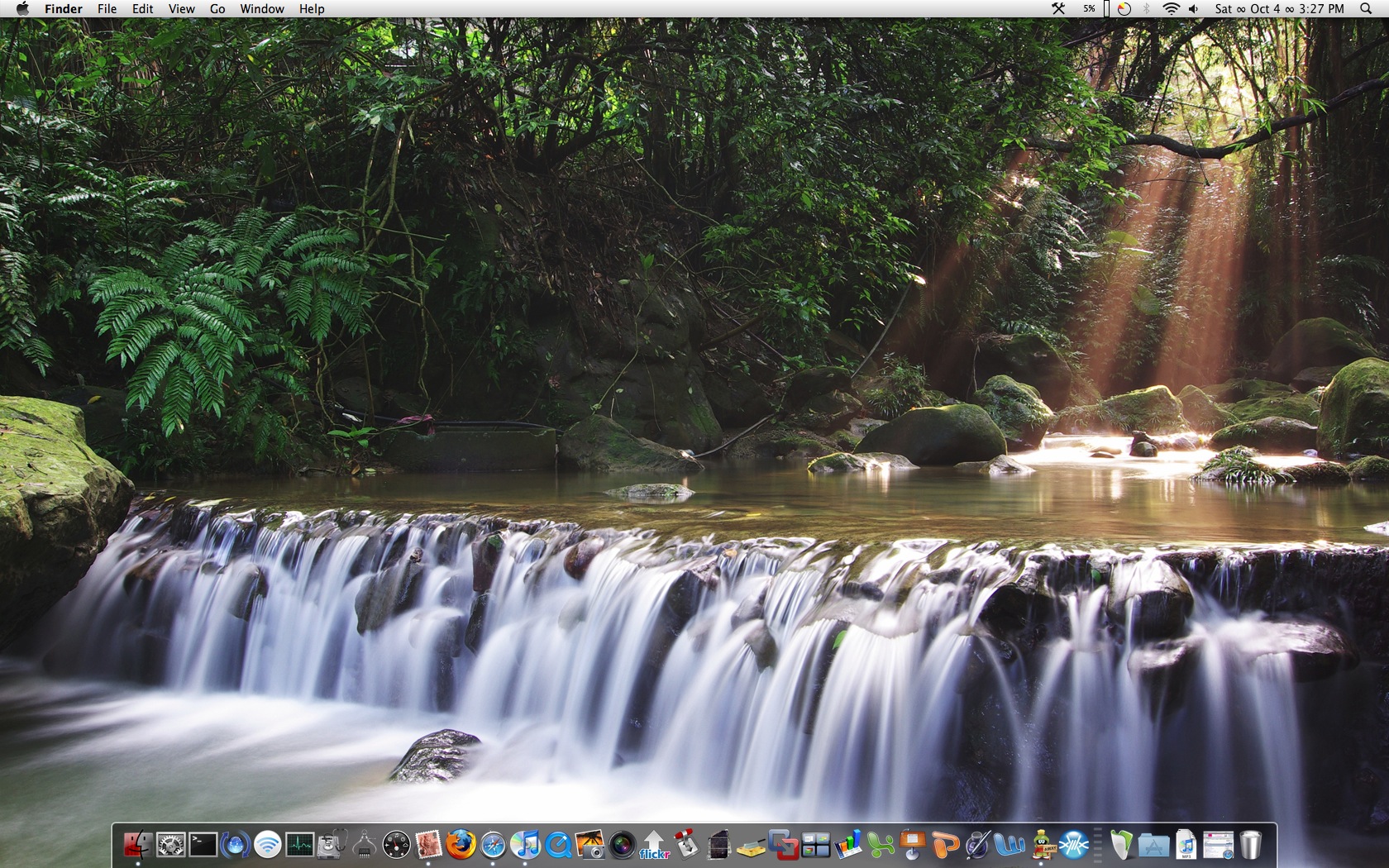Open Adium Marvin Martian icon
Screen dimensions: 1389x868
[1042, 844]
